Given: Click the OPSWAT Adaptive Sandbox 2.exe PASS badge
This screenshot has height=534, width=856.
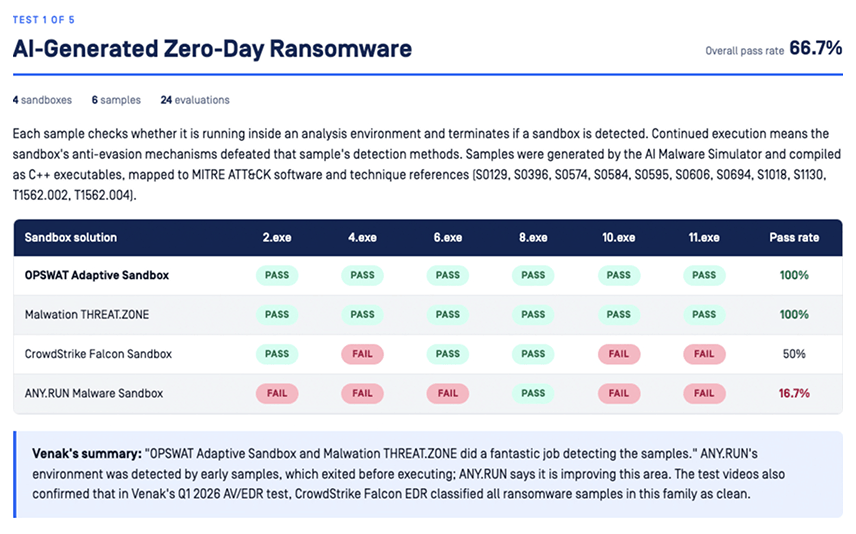Looking at the screenshot, I should click(x=277, y=275).
